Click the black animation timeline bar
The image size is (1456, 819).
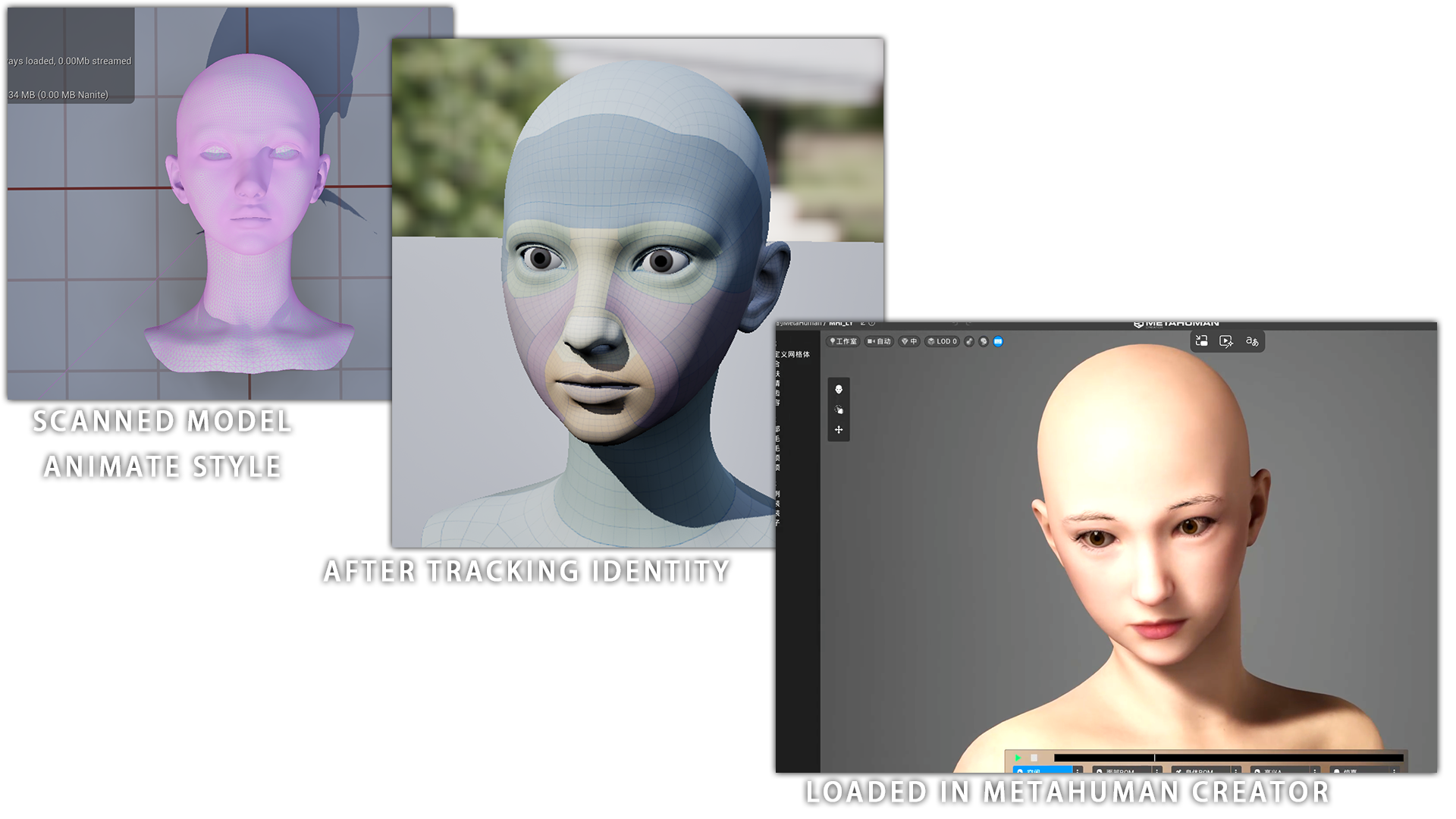[1228, 758]
